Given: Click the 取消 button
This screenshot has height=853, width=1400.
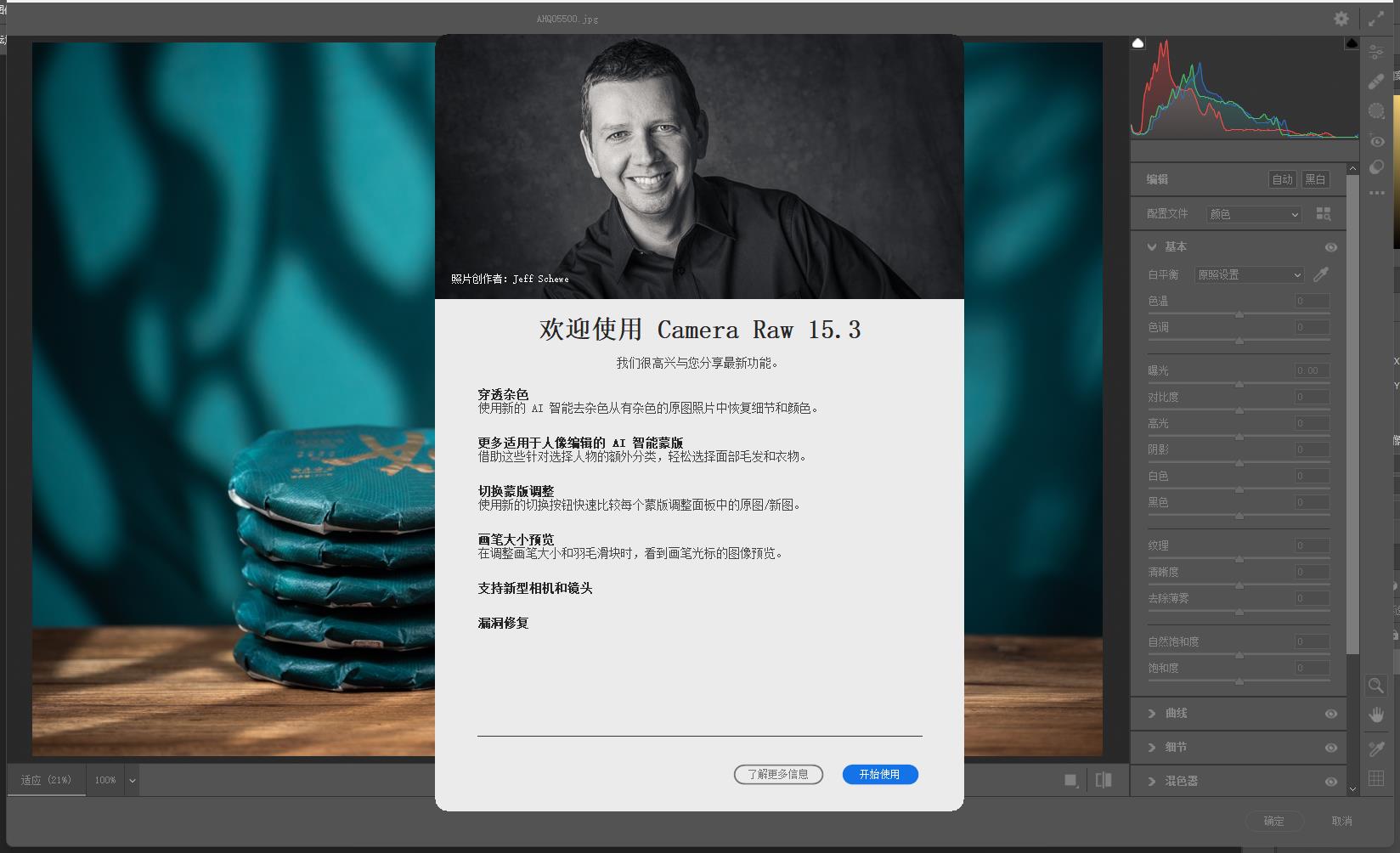Looking at the screenshot, I should (x=1341, y=821).
